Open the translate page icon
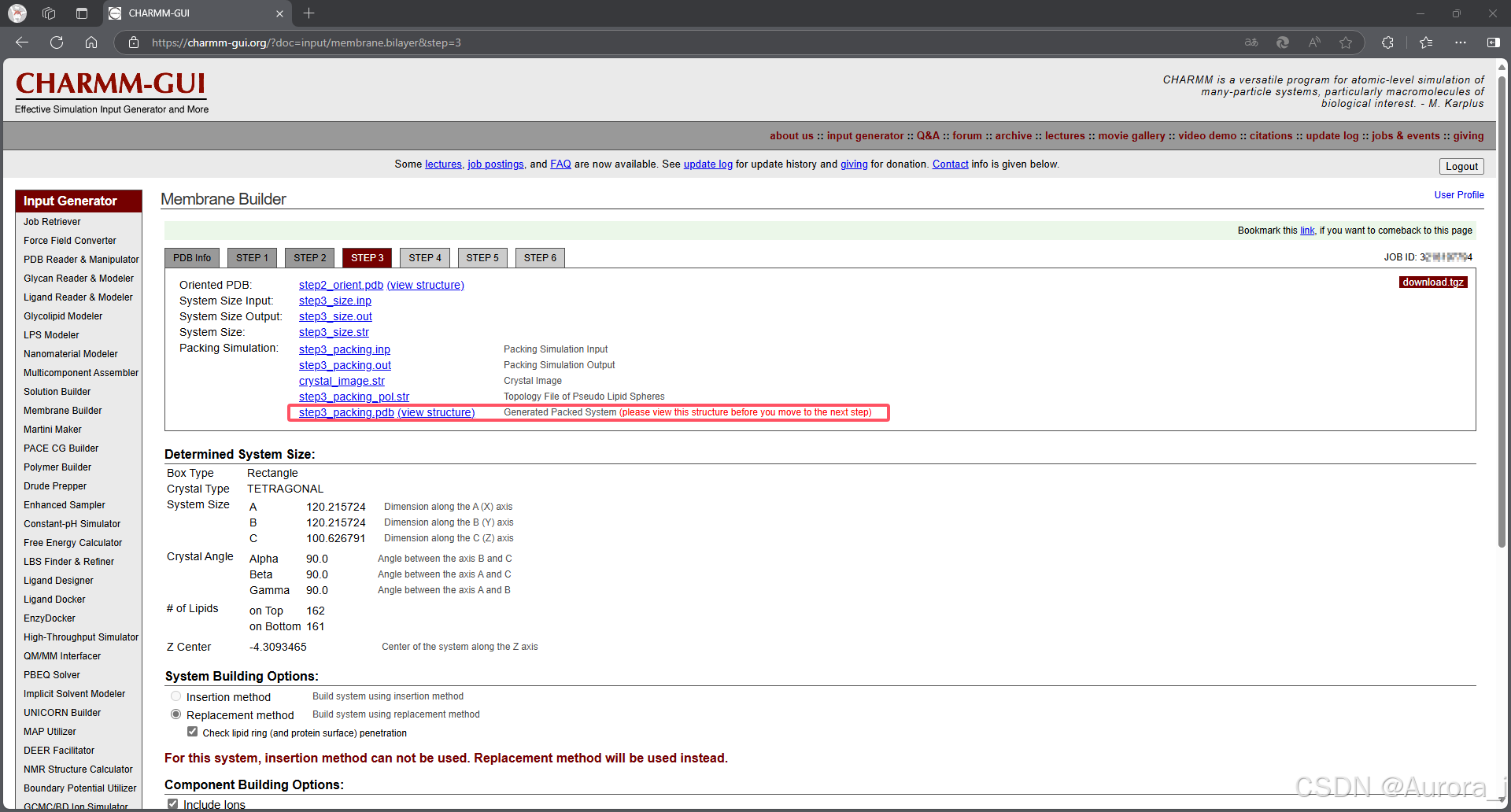This screenshot has width=1511, height=812. (x=1251, y=42)
